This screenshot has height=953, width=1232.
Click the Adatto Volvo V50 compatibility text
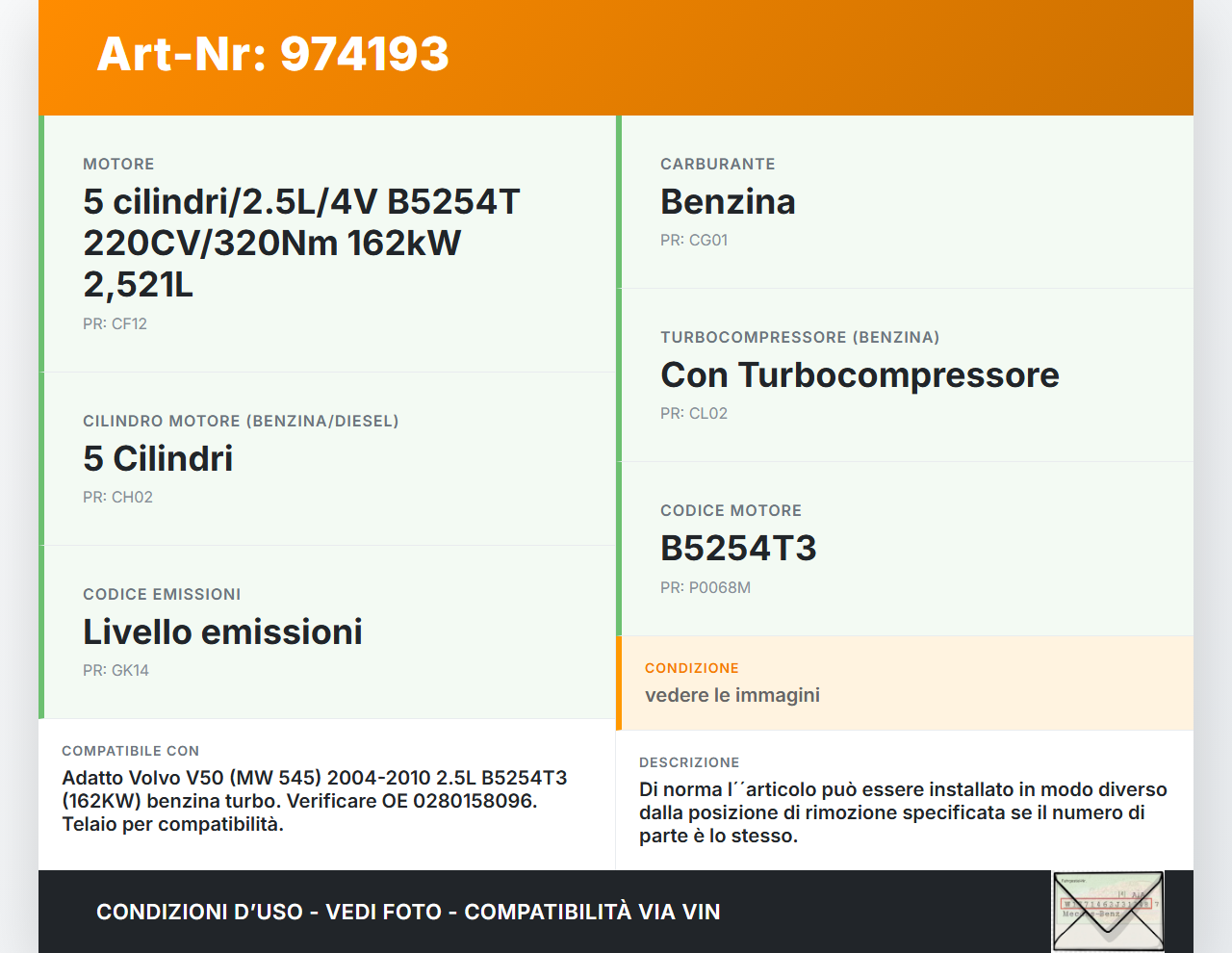point(314,801)
